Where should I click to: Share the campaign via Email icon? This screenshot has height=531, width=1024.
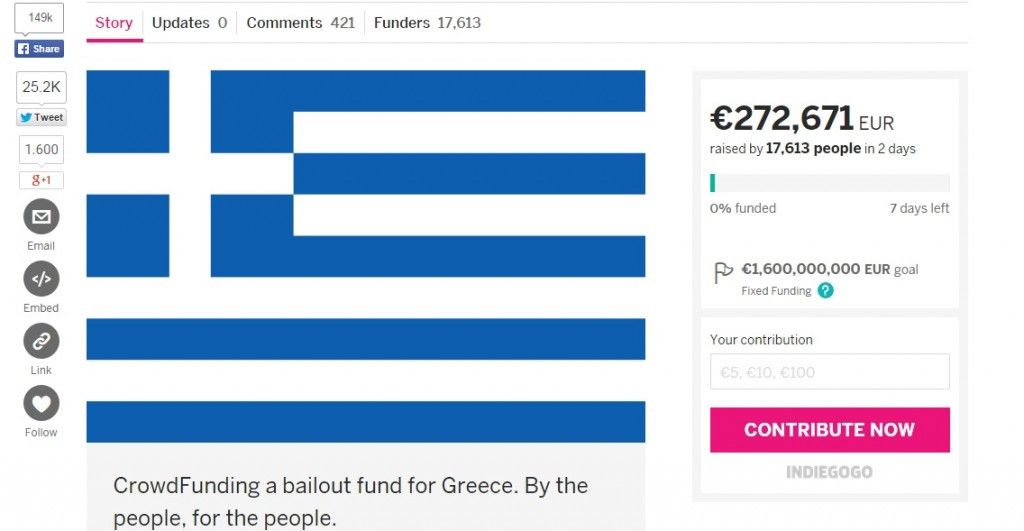pyautogui.click(x=41, y=216)
